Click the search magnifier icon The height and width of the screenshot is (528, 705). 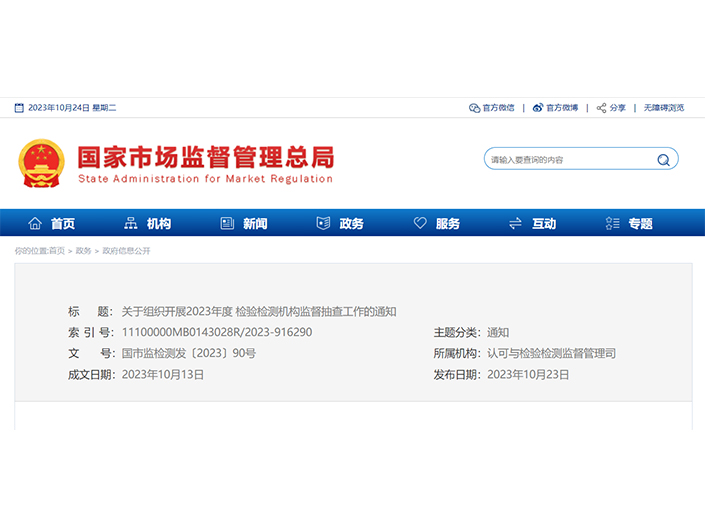[x=663, y=160]
